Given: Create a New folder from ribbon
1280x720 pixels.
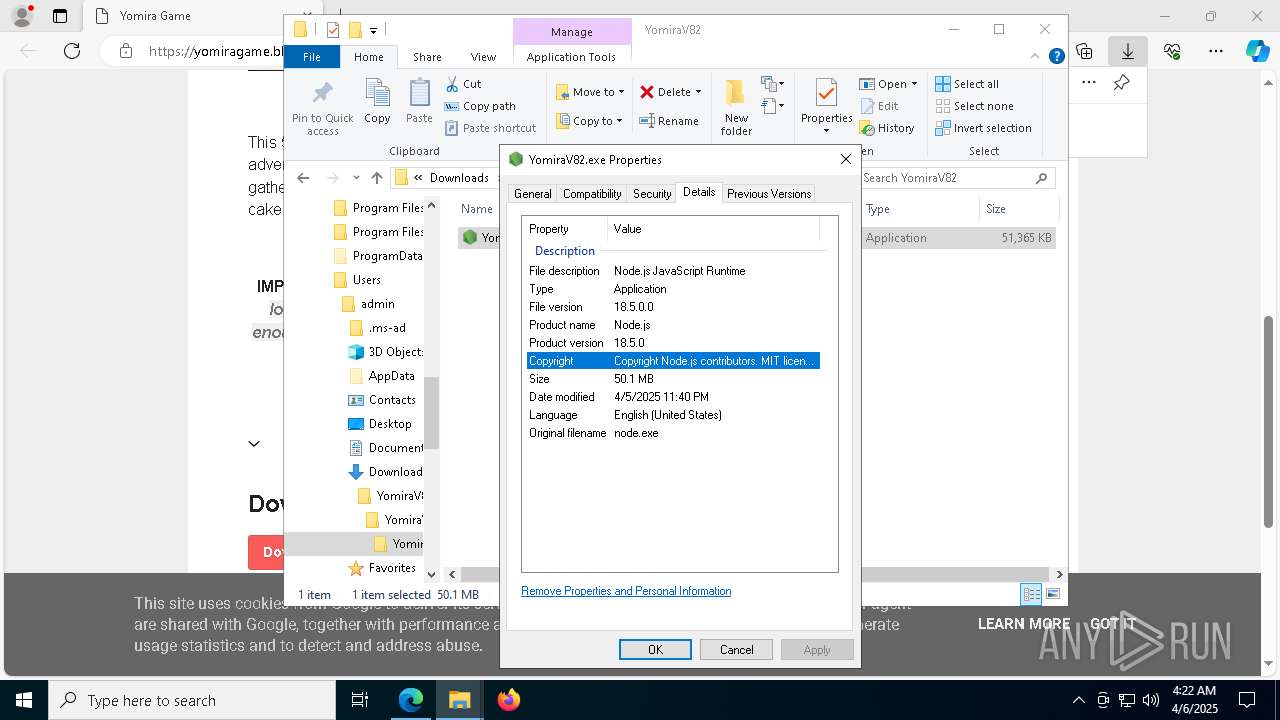Looking at the screenshot, I should click(x=736, y=108).
